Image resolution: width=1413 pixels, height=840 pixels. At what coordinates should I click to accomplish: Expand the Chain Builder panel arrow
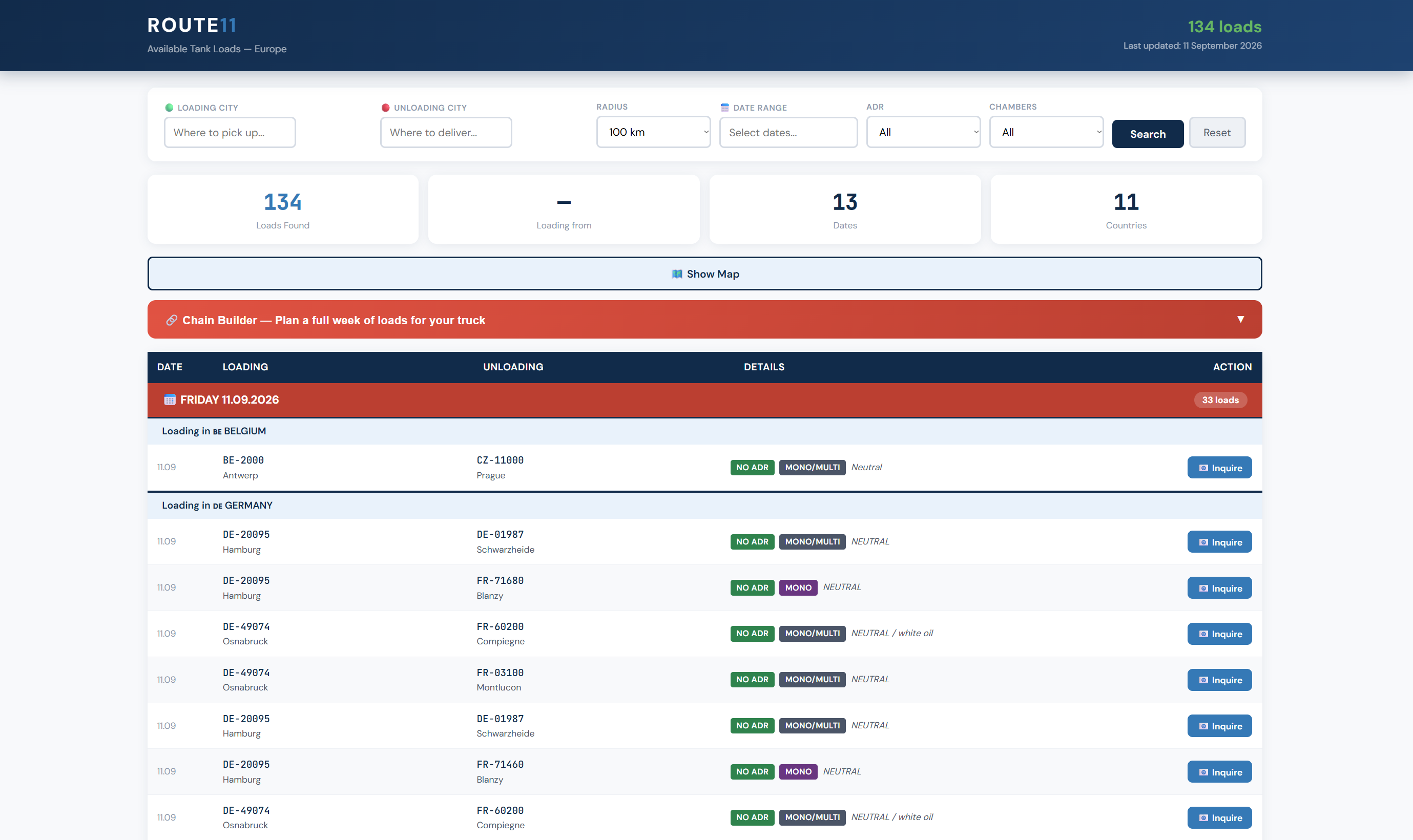coord(1240,319)
